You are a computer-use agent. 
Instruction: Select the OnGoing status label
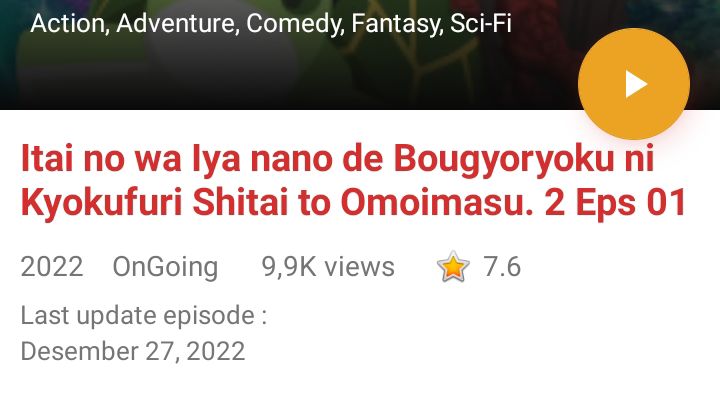pos(165,267)
